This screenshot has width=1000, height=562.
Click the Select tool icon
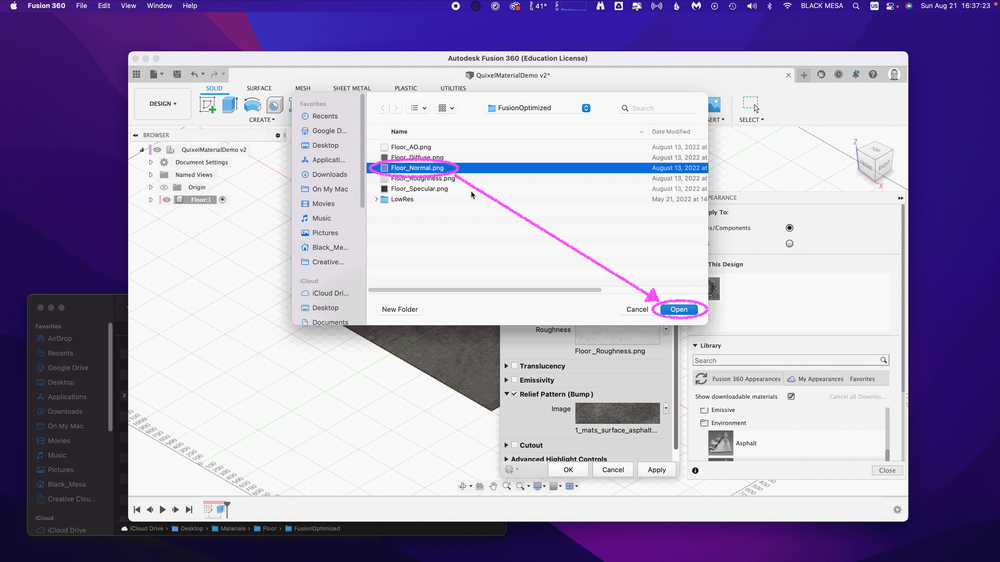tap(751, 104)
